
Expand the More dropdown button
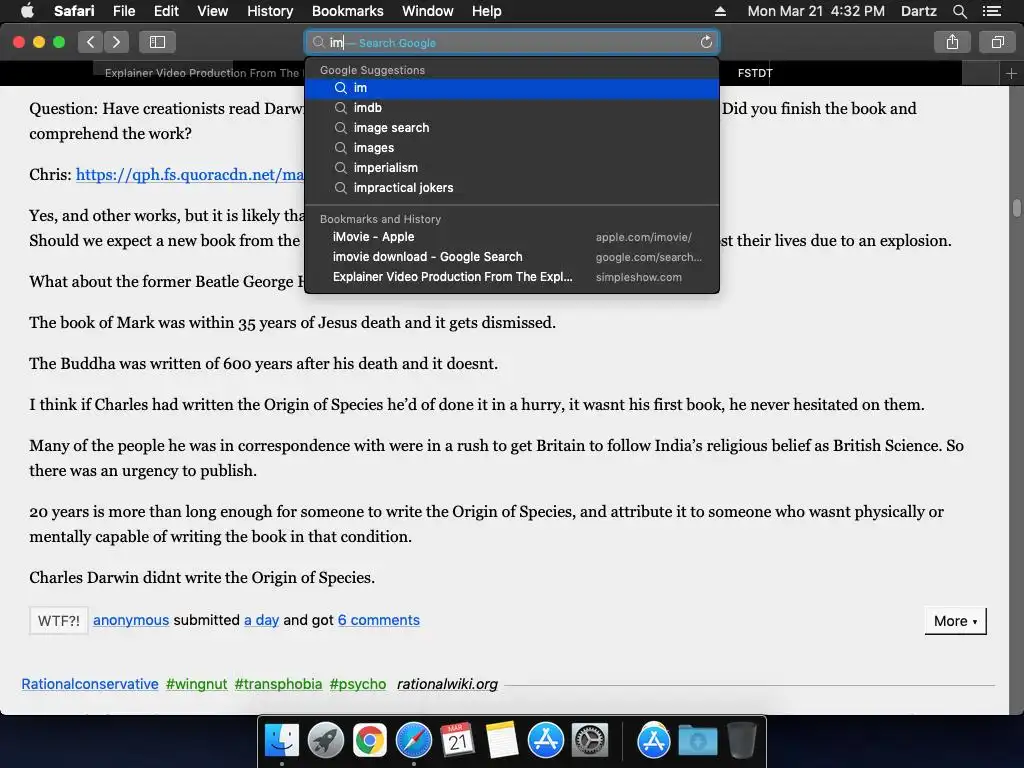pos(955,621)
